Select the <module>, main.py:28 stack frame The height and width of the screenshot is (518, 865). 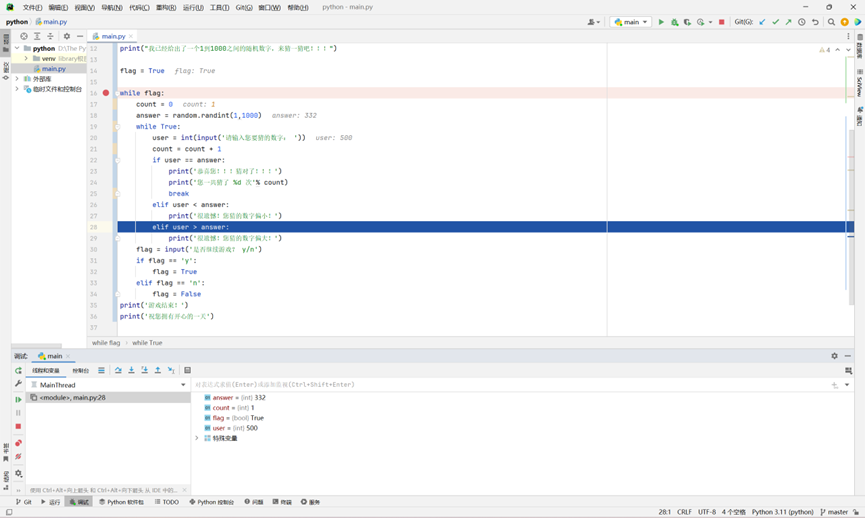[x=72, y=398]
